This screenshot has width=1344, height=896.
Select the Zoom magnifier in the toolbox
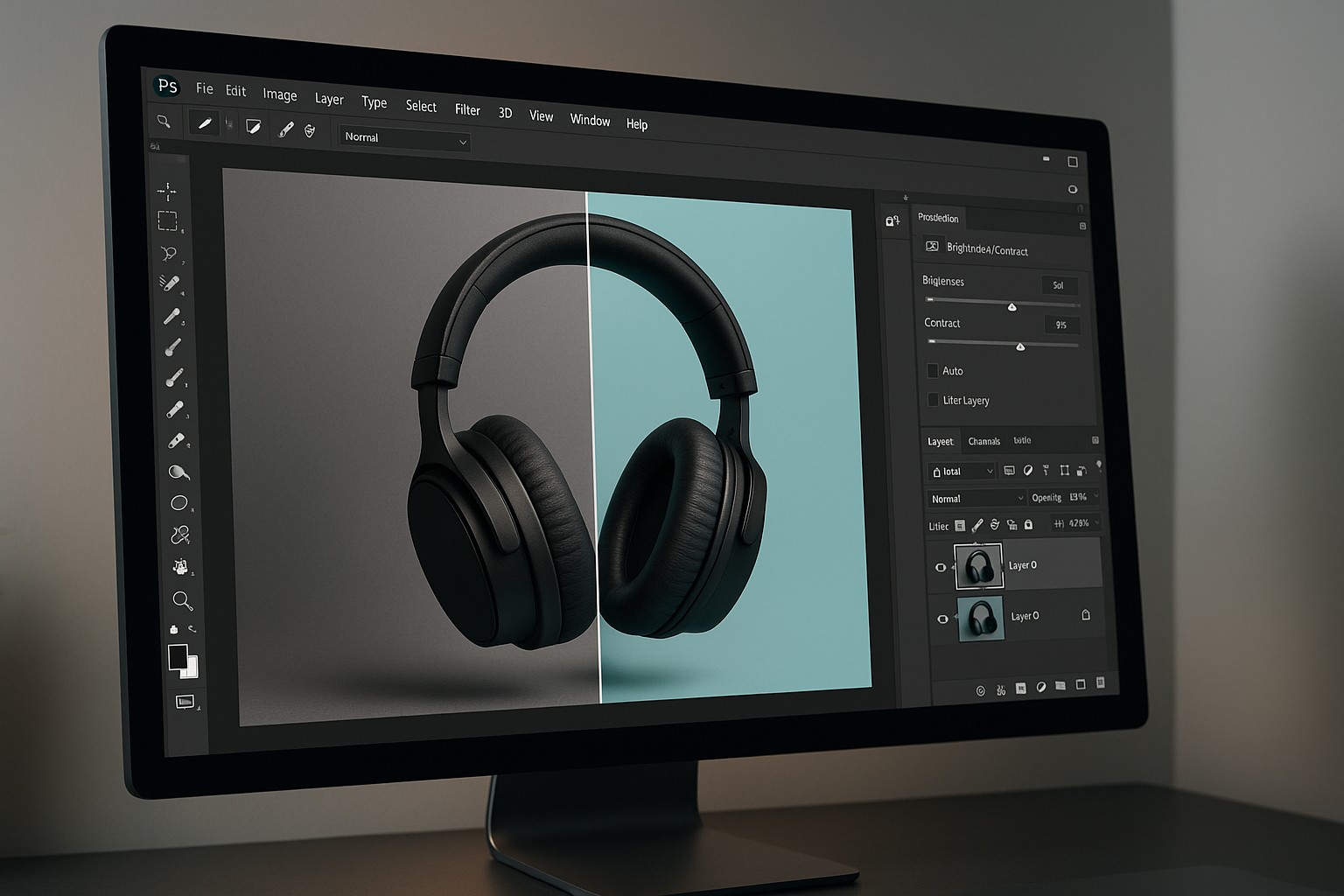tap(182, 599)
